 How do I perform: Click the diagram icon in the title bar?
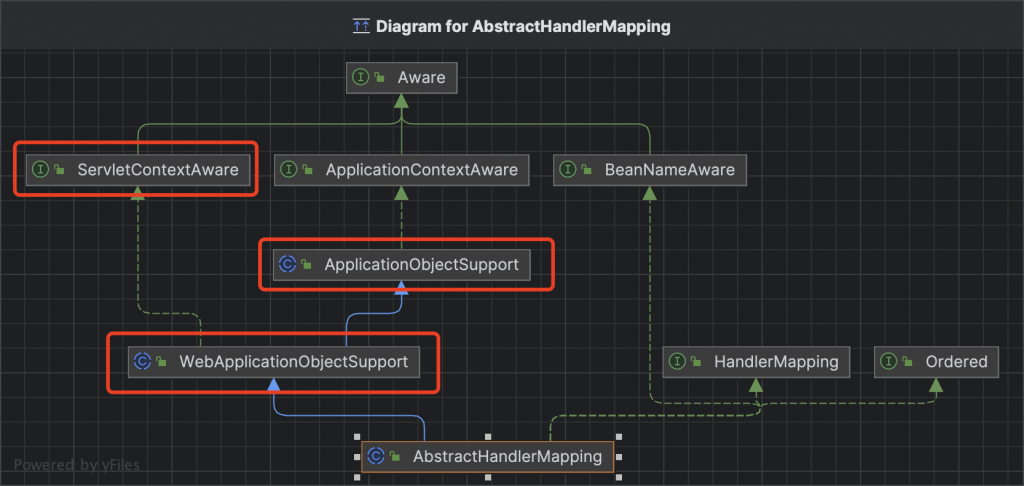click(x=361, y=27)
